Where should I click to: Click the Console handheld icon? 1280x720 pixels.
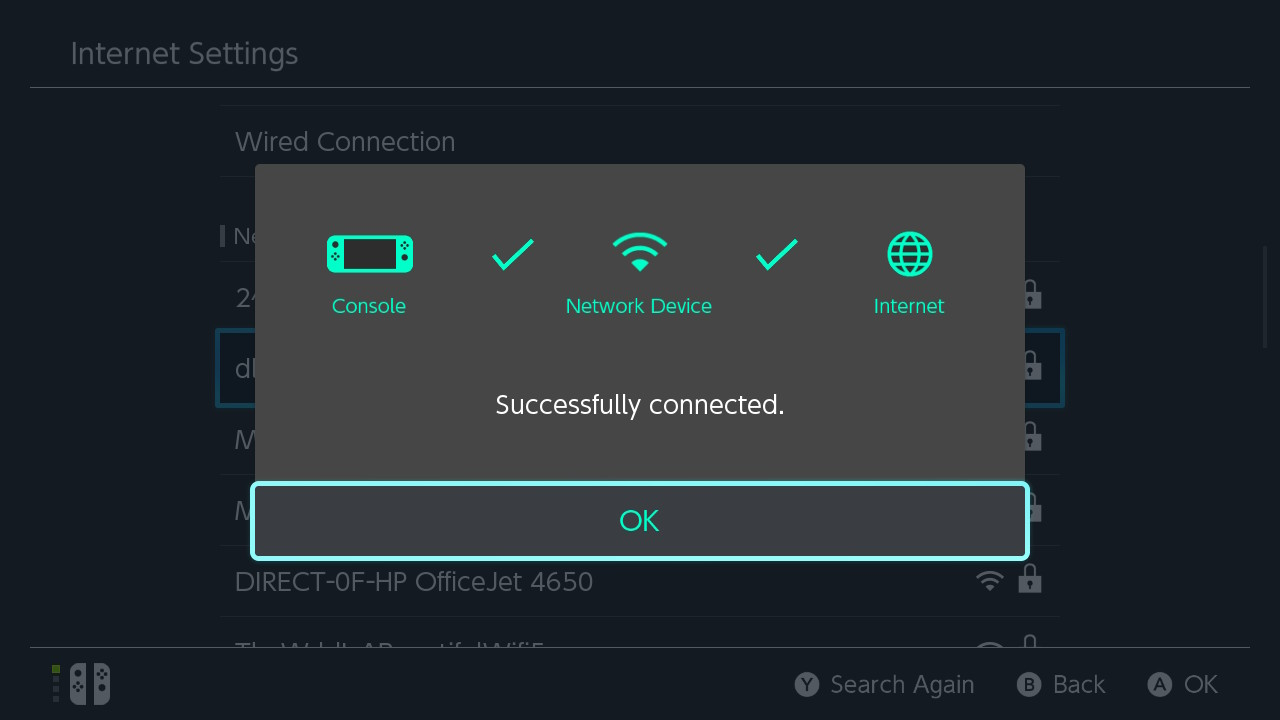point(370,254)
